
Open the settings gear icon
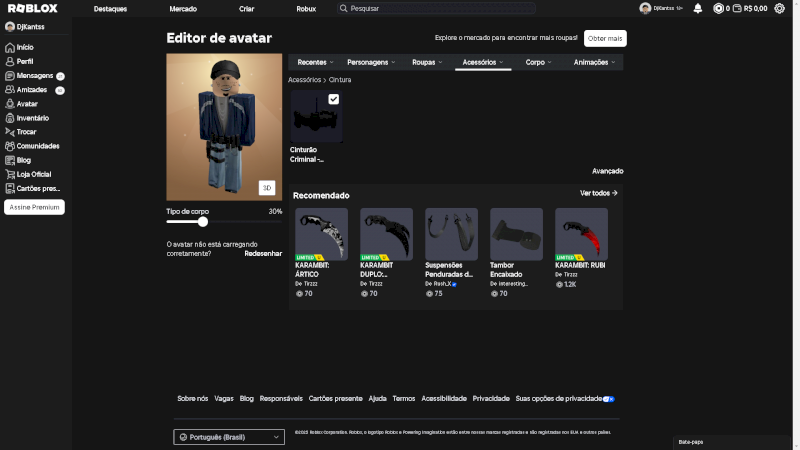(x=779, y=9)
